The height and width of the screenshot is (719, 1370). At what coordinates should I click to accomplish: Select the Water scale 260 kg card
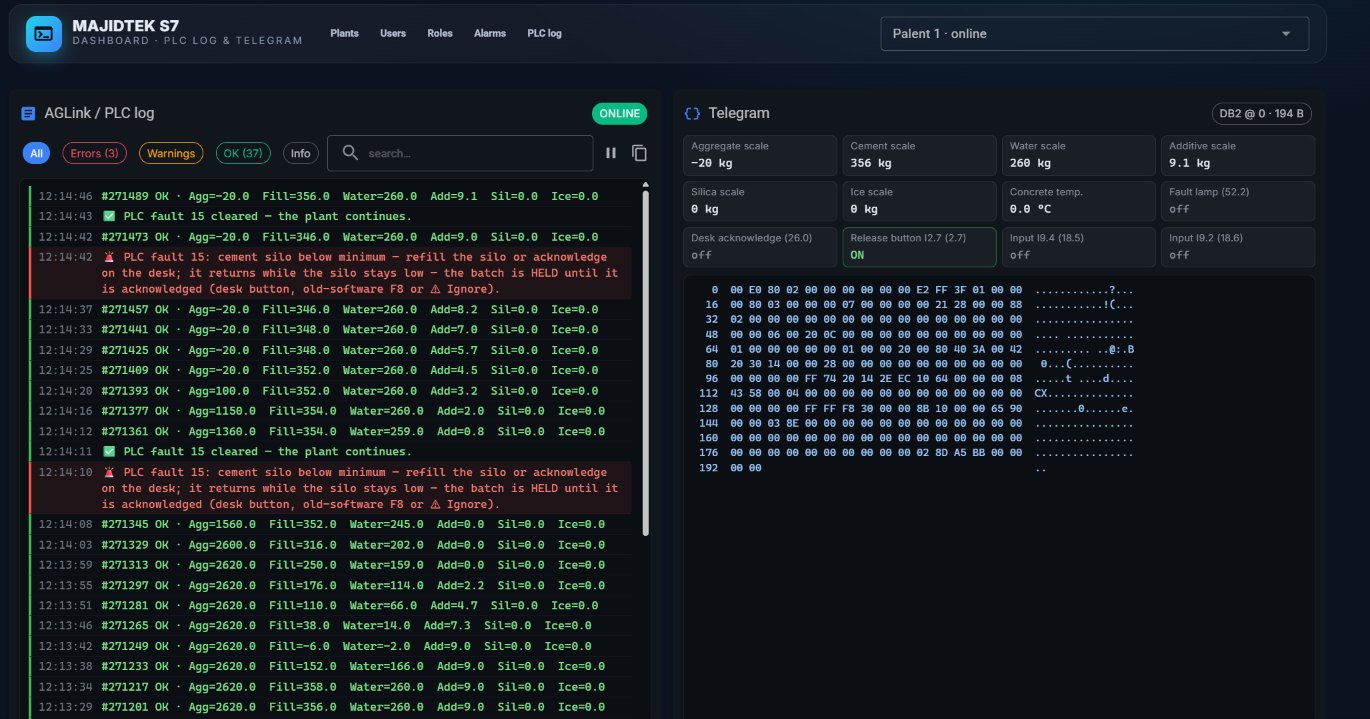click(1079, 155)
